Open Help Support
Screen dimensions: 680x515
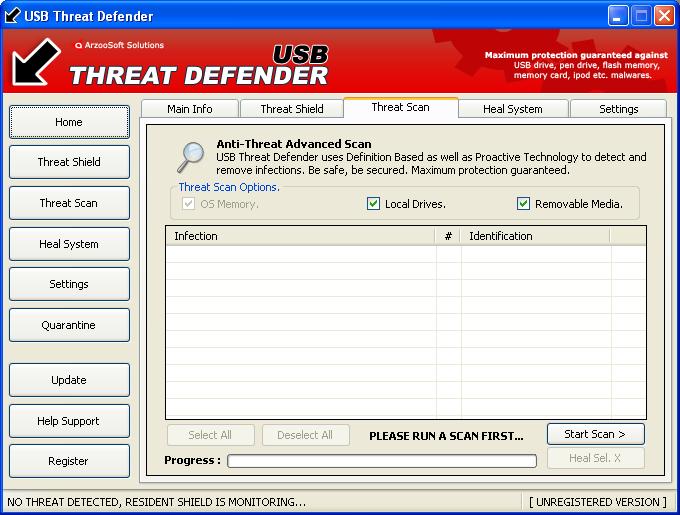[69, 421]
